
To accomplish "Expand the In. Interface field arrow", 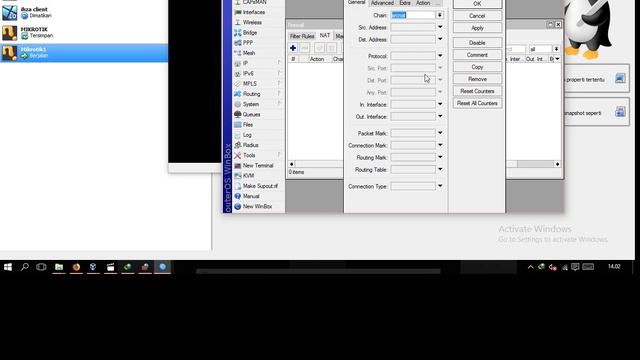I will tap(440, 104).
